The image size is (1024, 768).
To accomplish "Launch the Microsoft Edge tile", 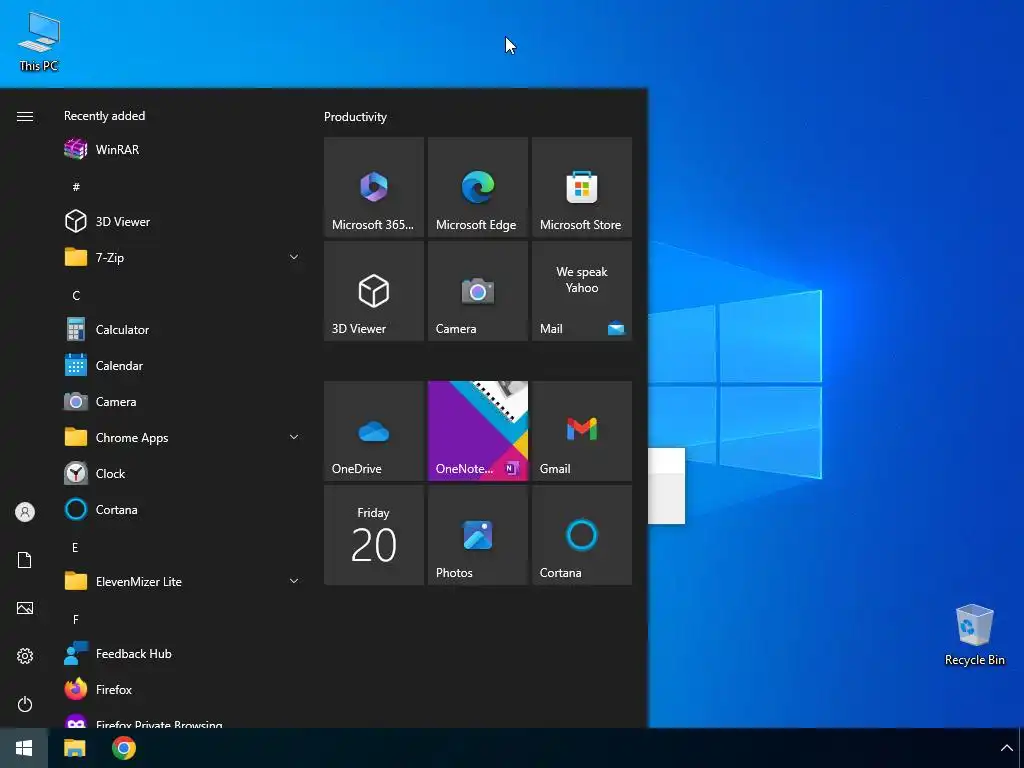I will click(x=477, y=187).
